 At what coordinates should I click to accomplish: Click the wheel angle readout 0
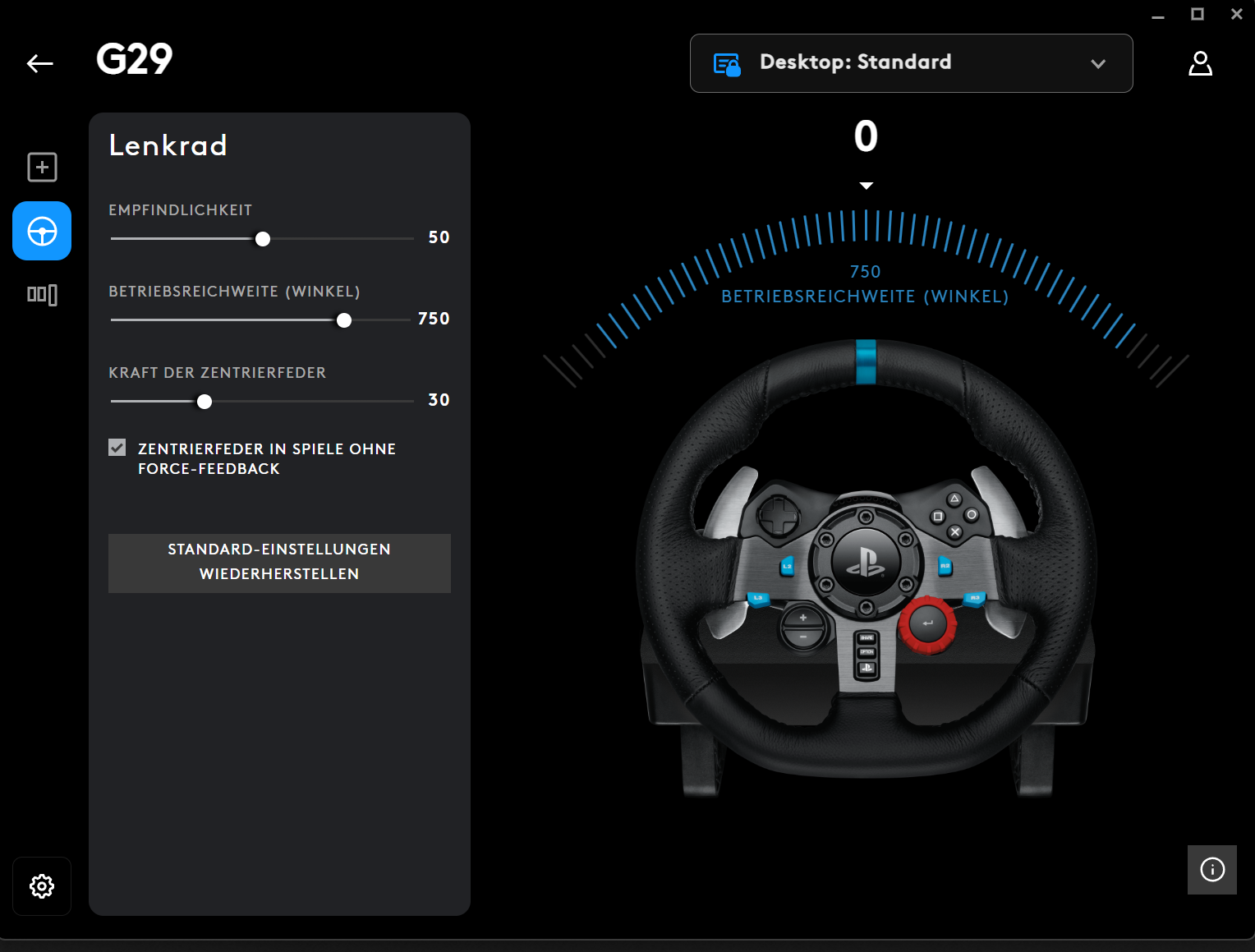click(x=866, y=136)
